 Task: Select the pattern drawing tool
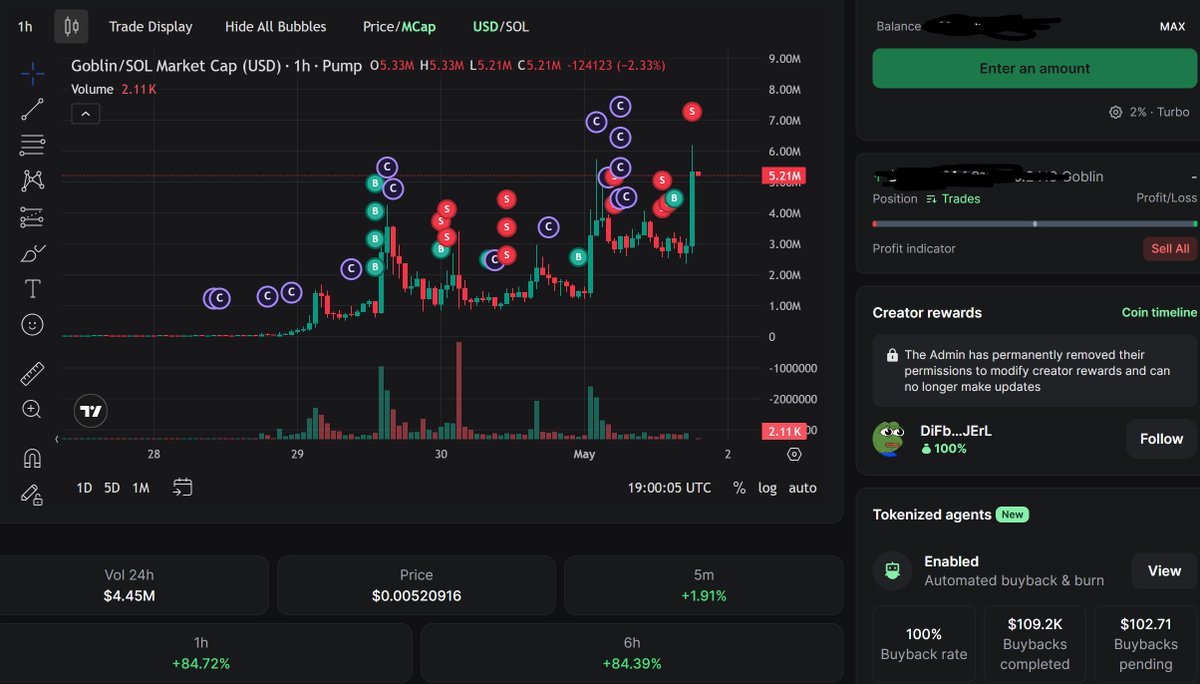[x=32, y=180]
